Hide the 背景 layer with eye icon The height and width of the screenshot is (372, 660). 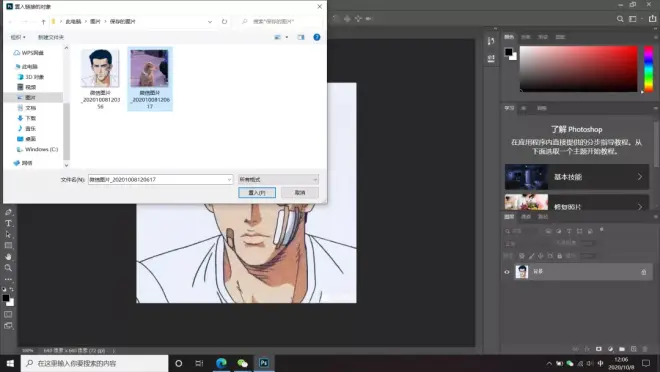[507, 272]
